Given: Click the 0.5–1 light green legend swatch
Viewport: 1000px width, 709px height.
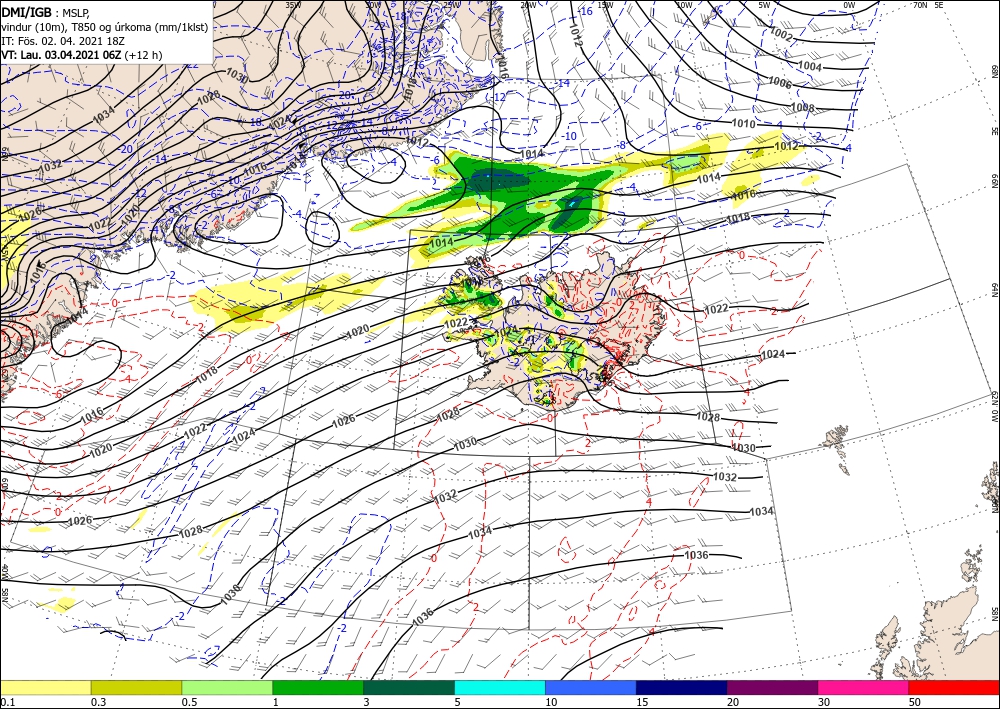Looking at the screenshot, I should (227, 687).
